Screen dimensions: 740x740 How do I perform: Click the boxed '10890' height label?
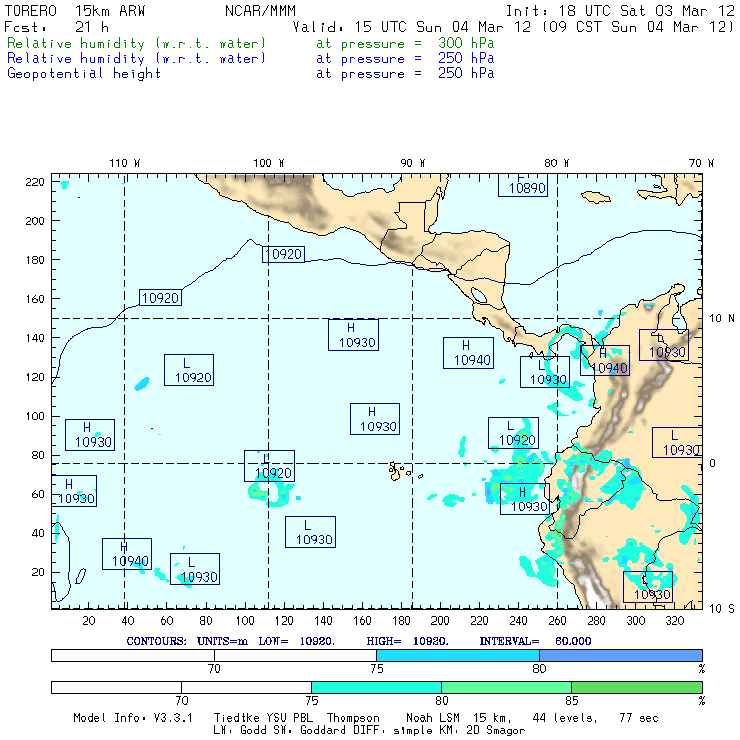523,185
